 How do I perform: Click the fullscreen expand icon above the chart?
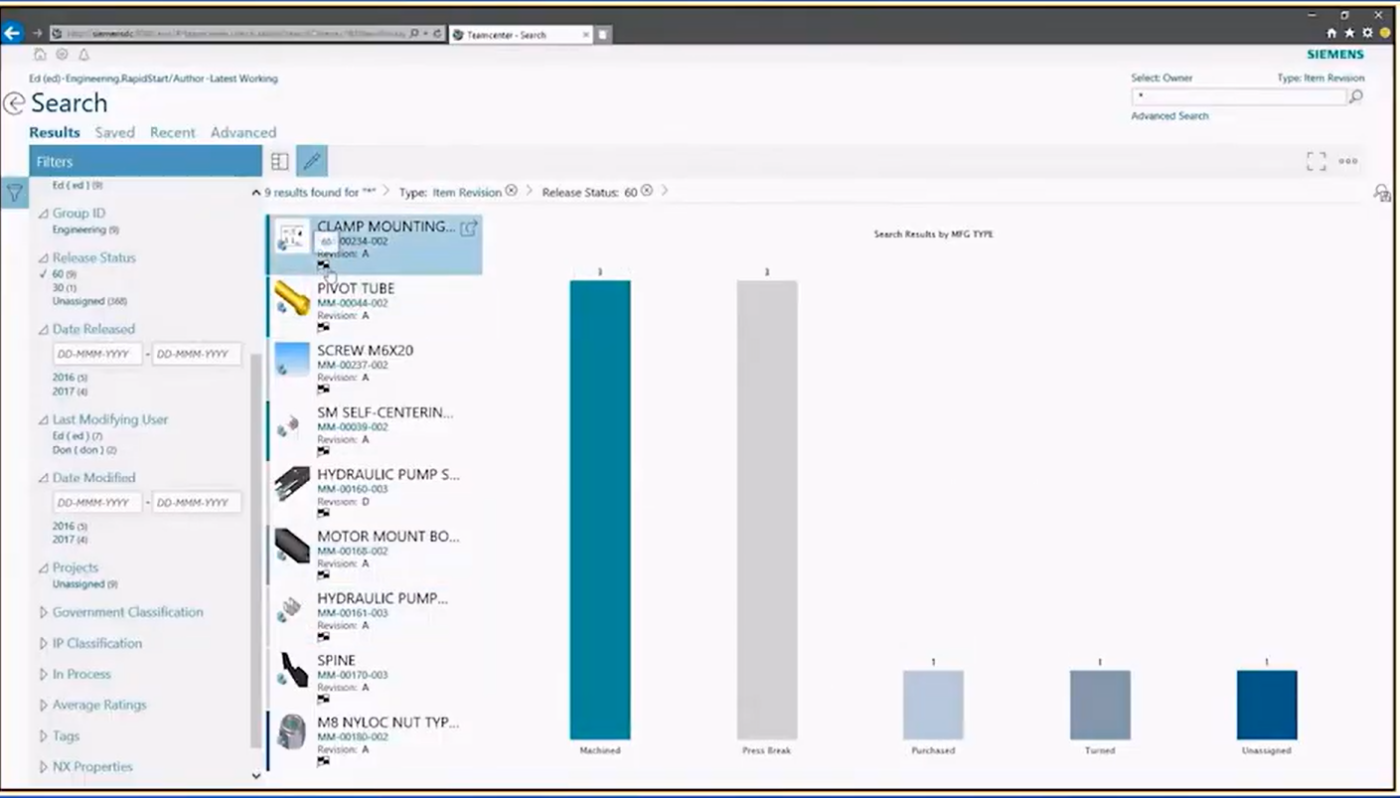[x=1315, y=161]
